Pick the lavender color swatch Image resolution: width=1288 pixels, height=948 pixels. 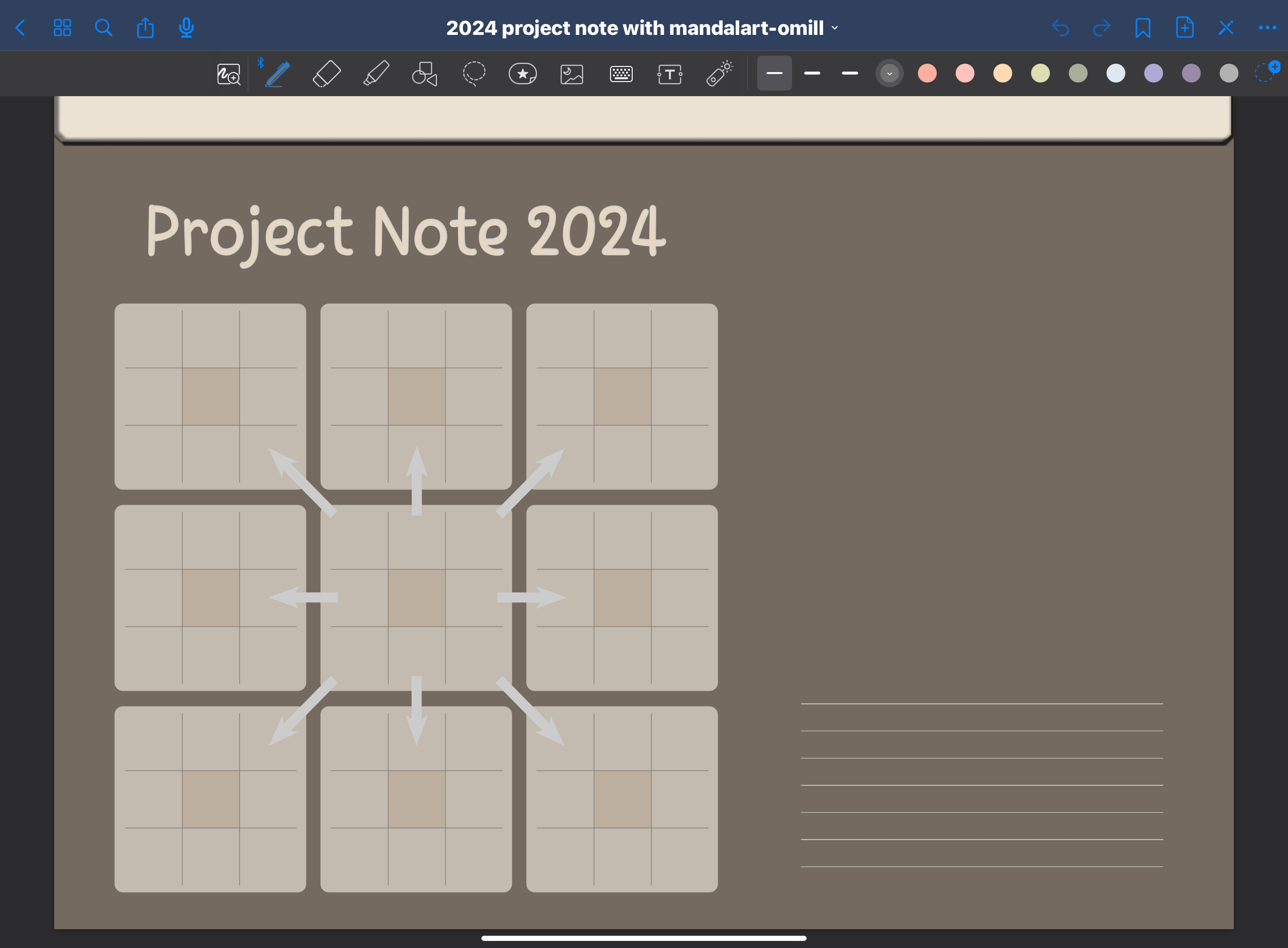1154,73
